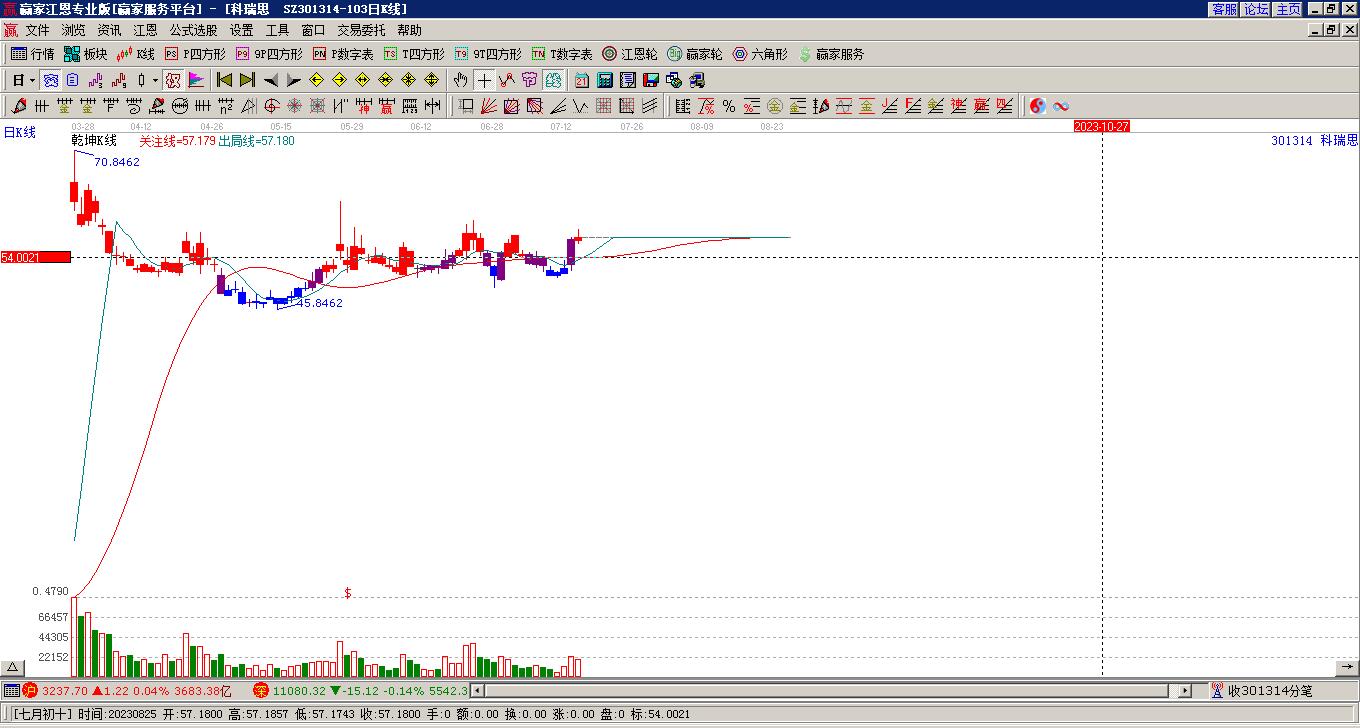Click the save floppy disk icon
The image size is (1360, 728).
[x=651, y=80]
